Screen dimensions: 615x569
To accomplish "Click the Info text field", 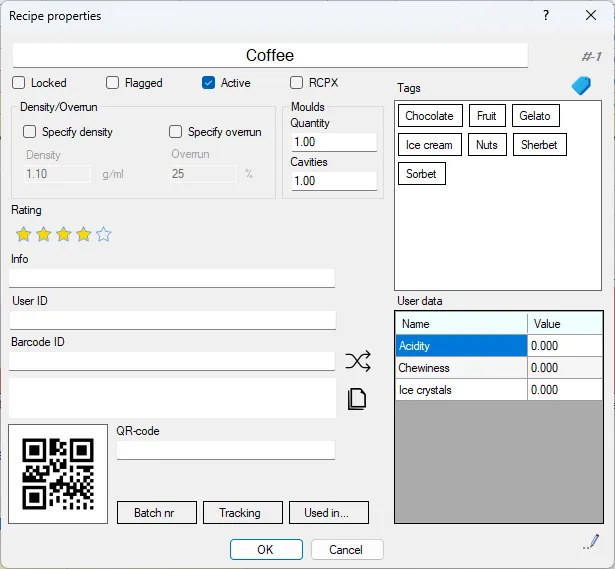I will [172, 278].
